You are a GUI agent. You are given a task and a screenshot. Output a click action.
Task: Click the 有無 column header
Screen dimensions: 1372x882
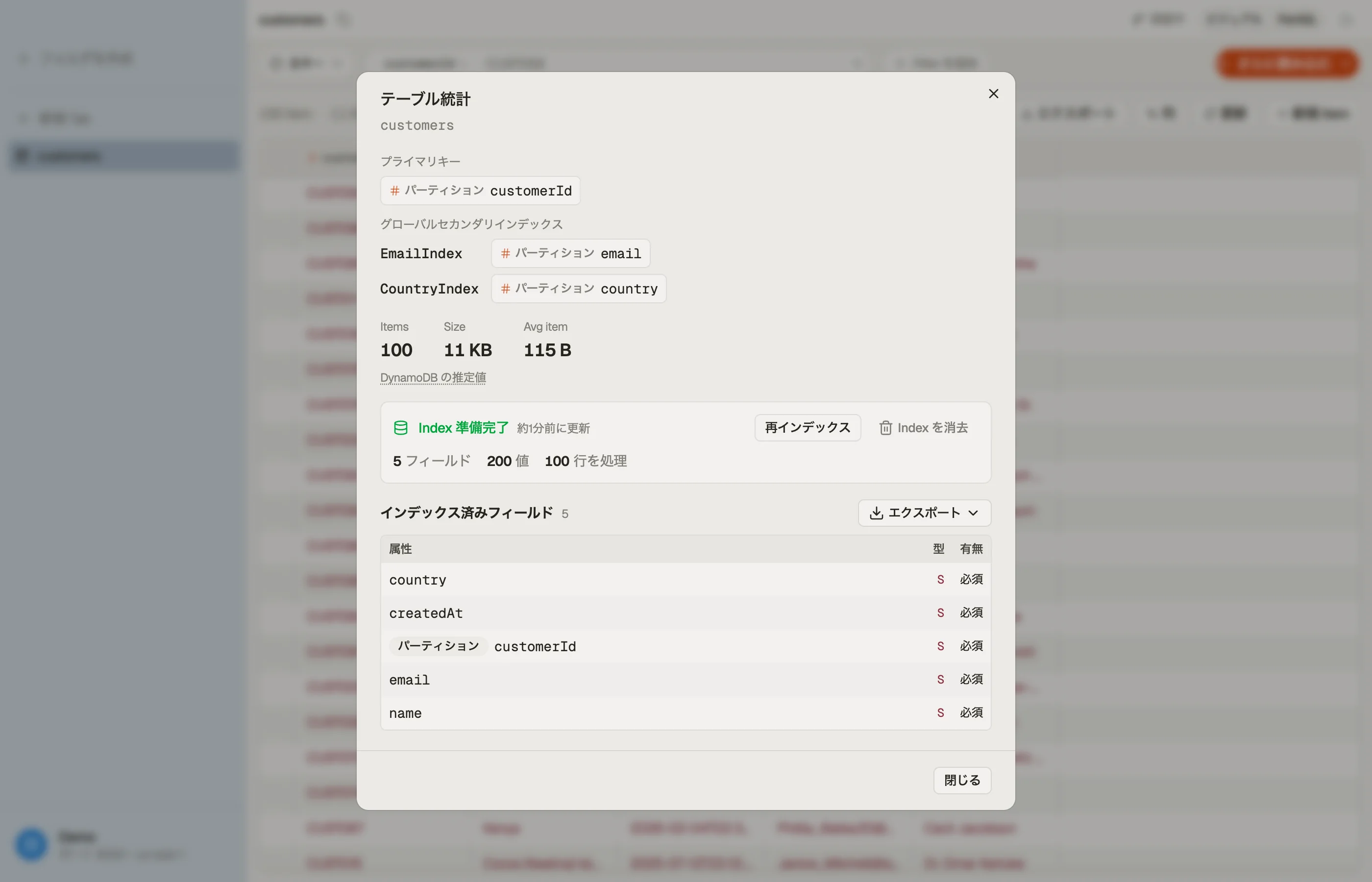[x=971, y=549]
